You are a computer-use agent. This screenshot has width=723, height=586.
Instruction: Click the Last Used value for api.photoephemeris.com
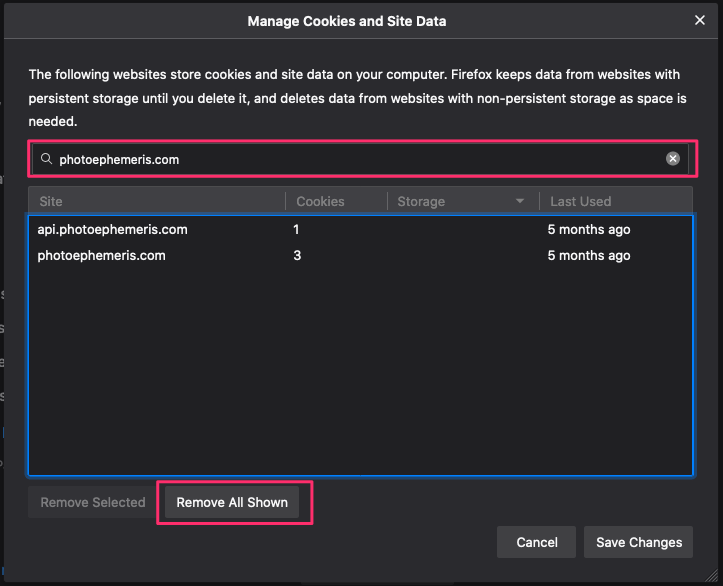pos(588,229)
